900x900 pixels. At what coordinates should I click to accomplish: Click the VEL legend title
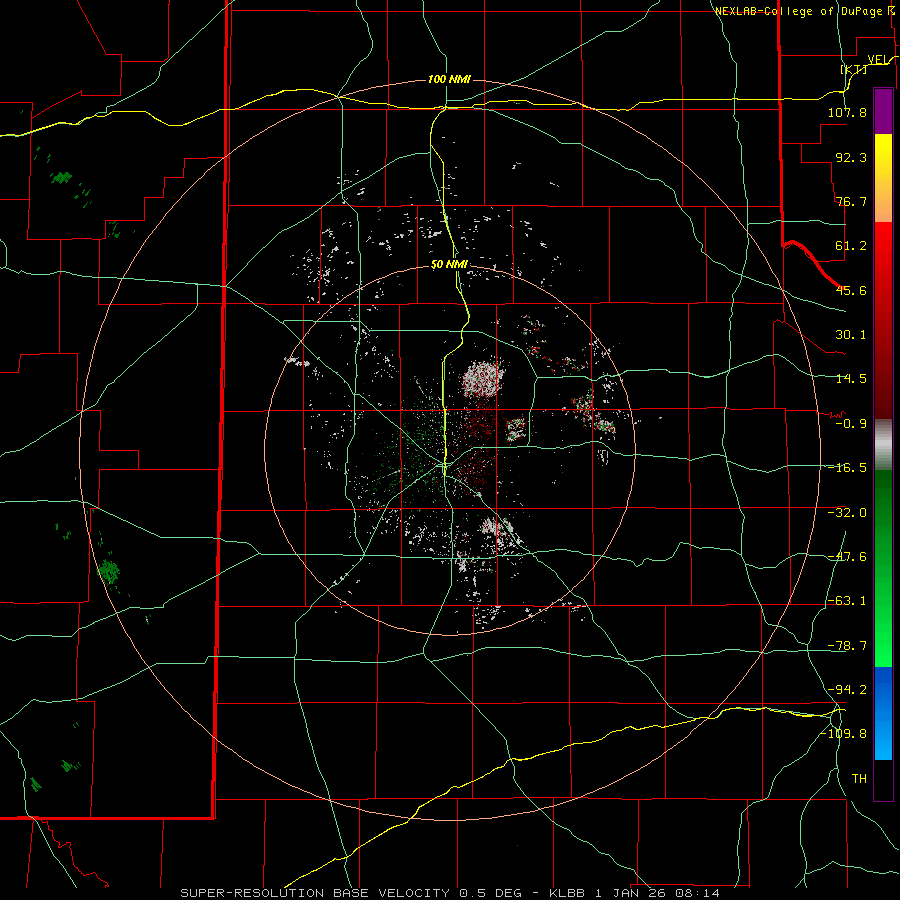(878, 60)
